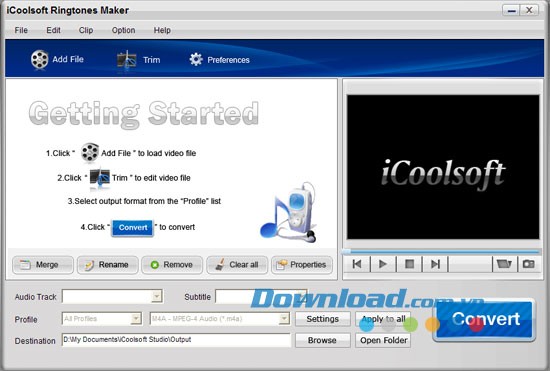Play the preview video

383,264
